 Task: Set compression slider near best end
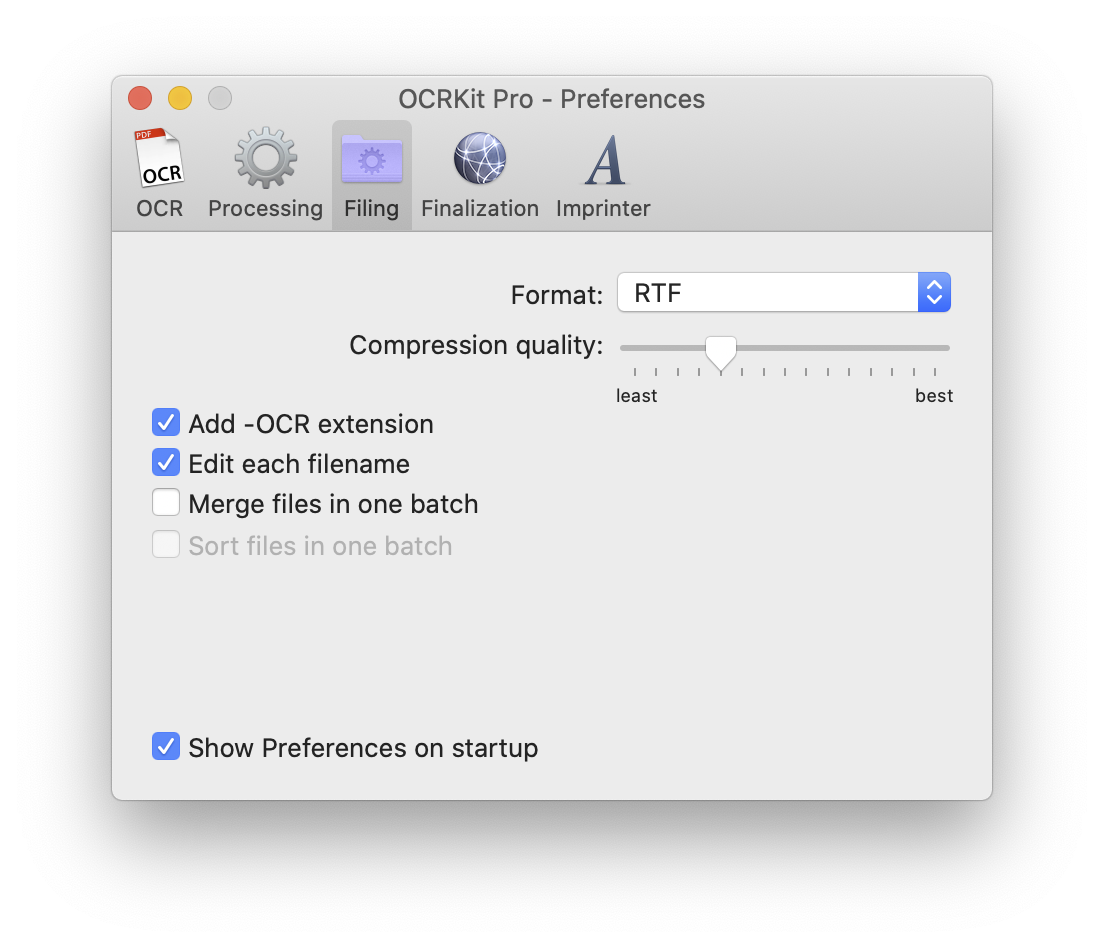[934, 348]
